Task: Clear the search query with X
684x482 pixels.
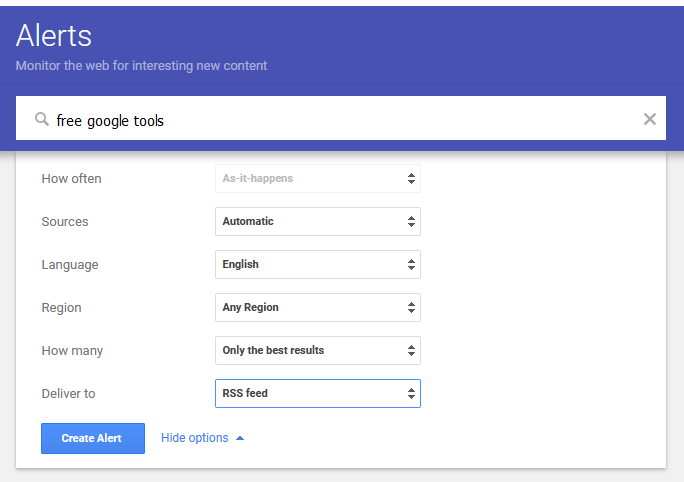Action: click(650, 119)
